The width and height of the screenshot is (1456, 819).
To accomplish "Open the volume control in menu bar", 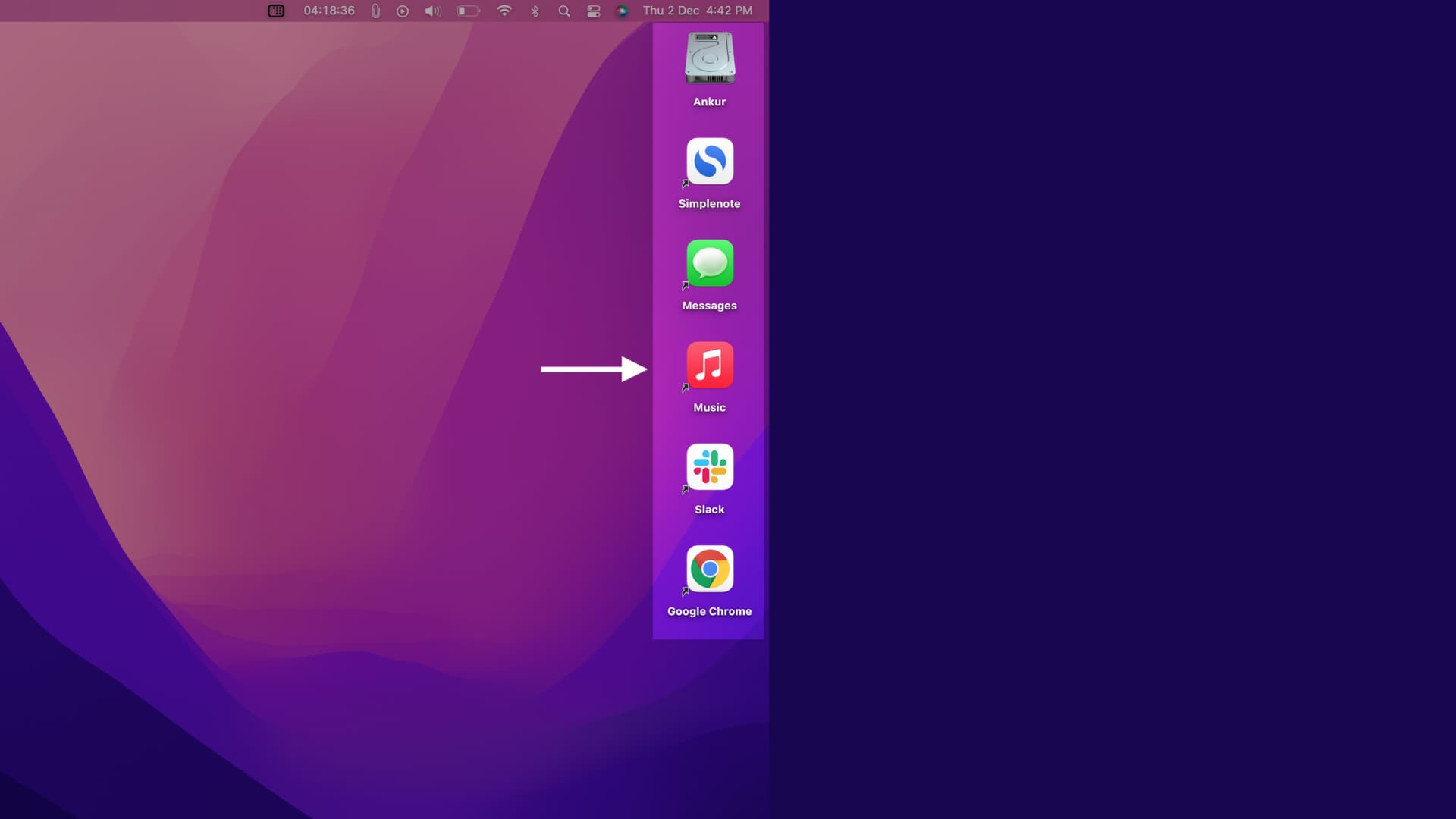I will click(x=432, y=11).
